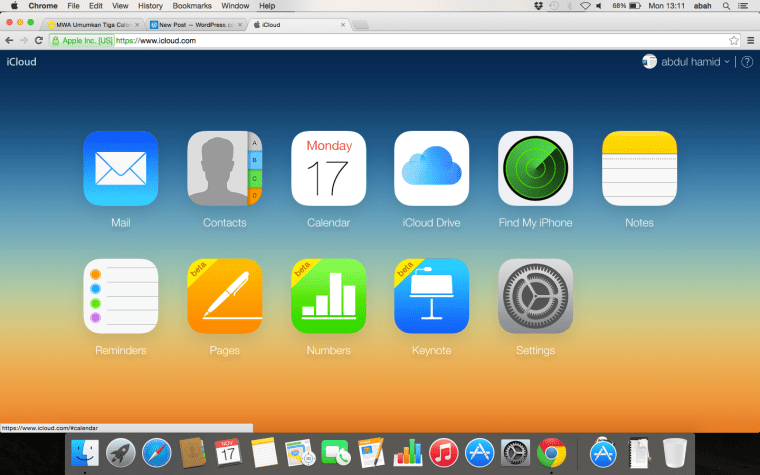Open Safari compass in the Dock
Screen dimensions: 760x475
(x=157, y=453)
